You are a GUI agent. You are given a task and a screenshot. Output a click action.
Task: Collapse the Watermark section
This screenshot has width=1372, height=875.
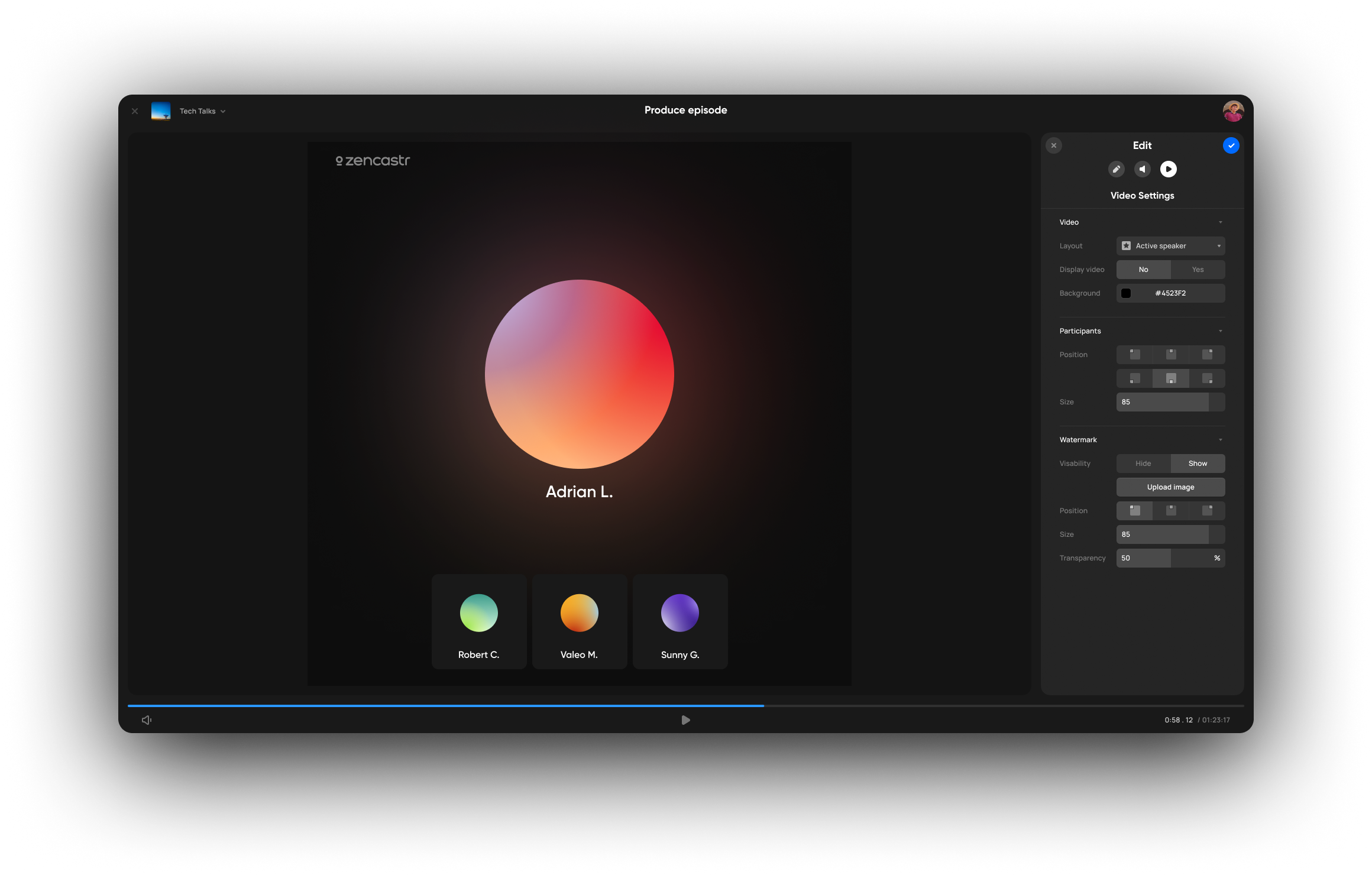1220,440
